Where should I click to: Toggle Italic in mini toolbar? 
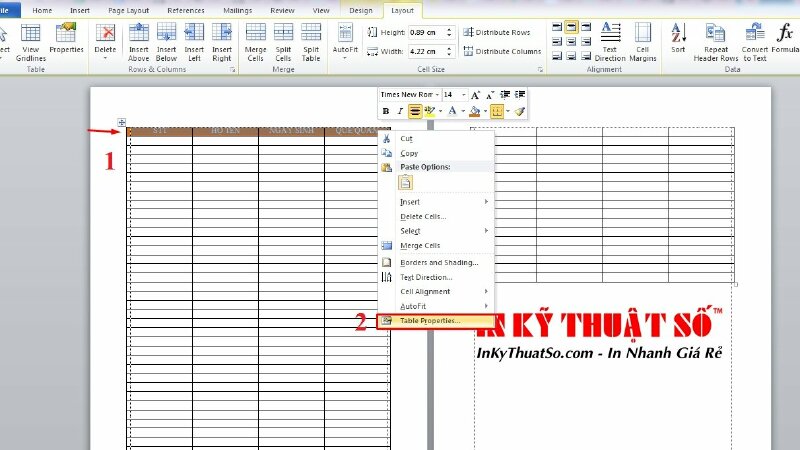[x=400, y=111]
